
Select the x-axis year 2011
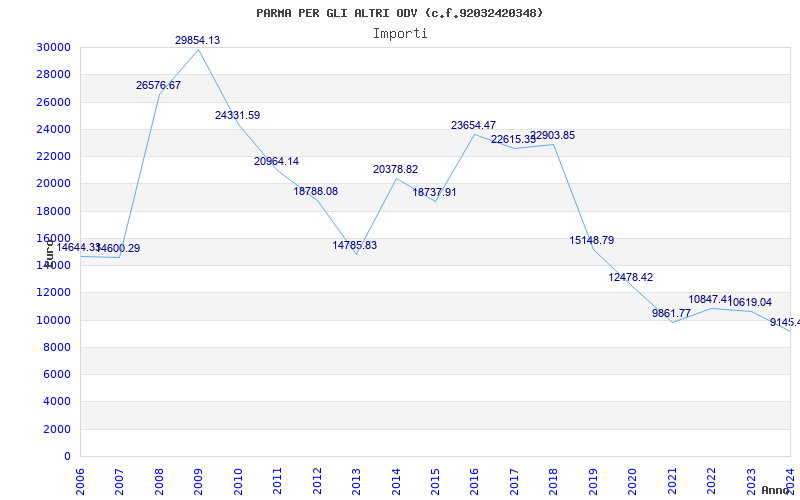(x=277, y=481)
